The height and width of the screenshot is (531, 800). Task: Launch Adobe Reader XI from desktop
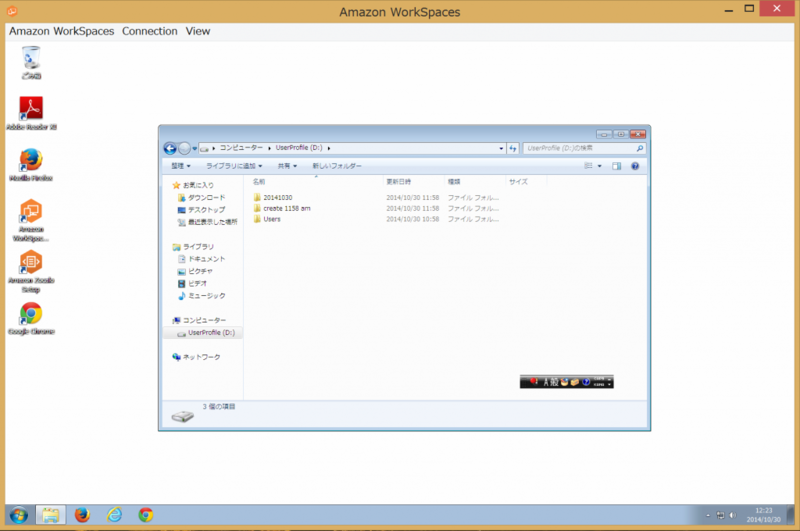click(x=31, y=113)
